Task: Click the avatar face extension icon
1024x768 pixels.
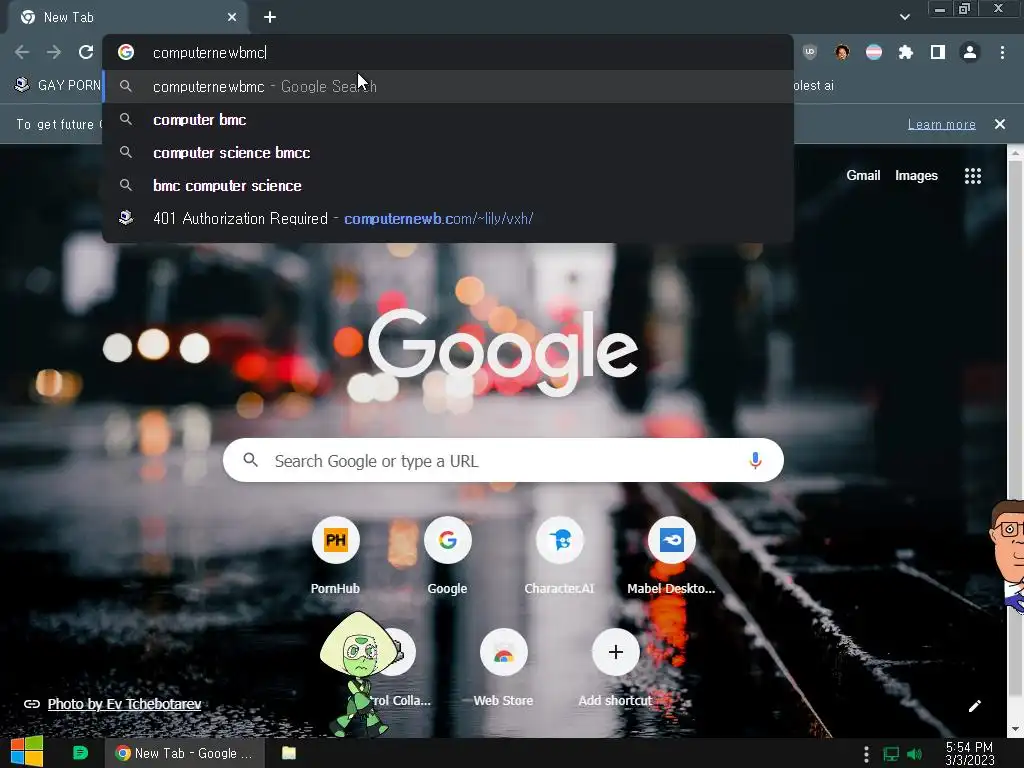Action: [842, 52]
